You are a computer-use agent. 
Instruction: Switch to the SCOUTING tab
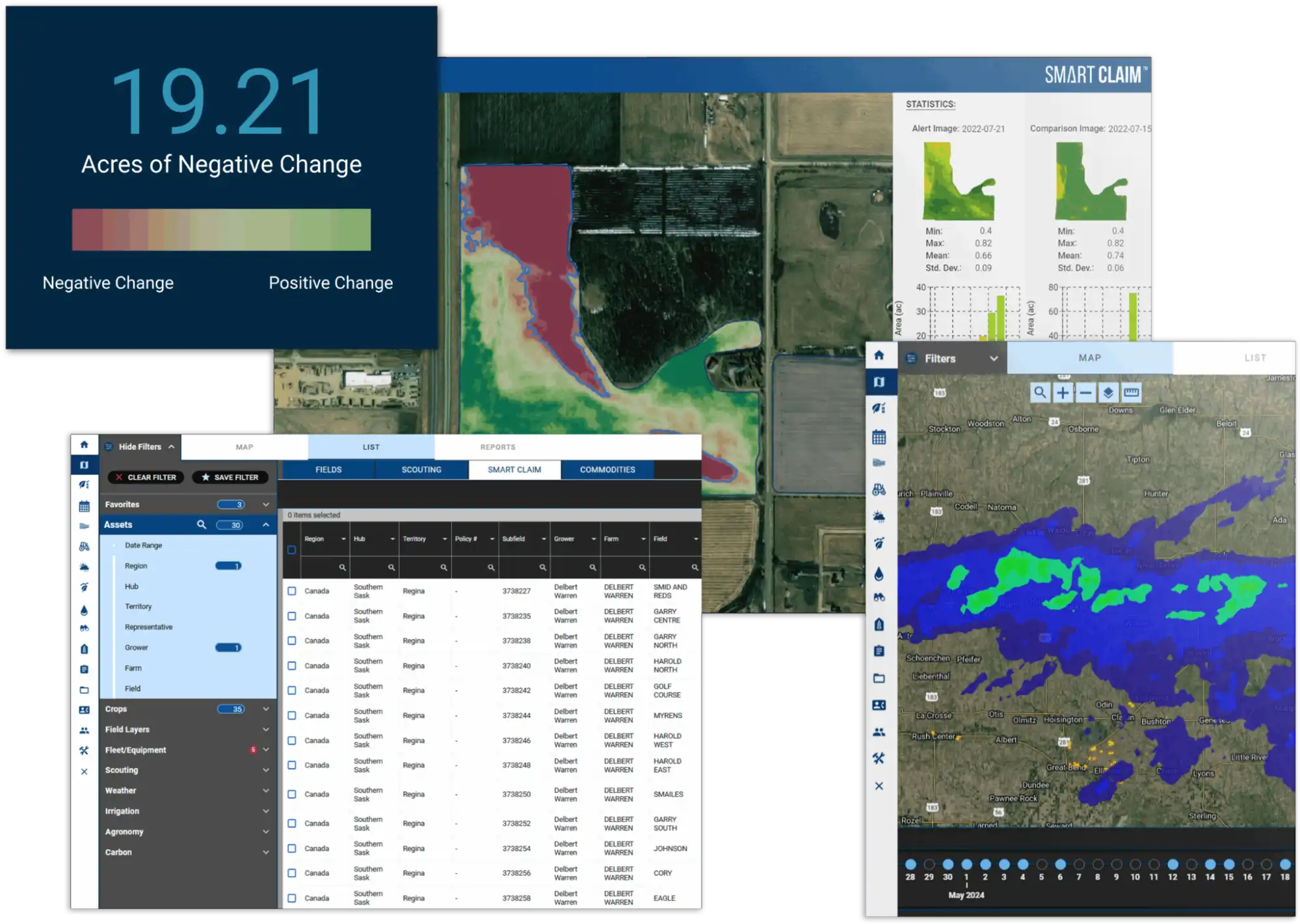pos(421,469)
